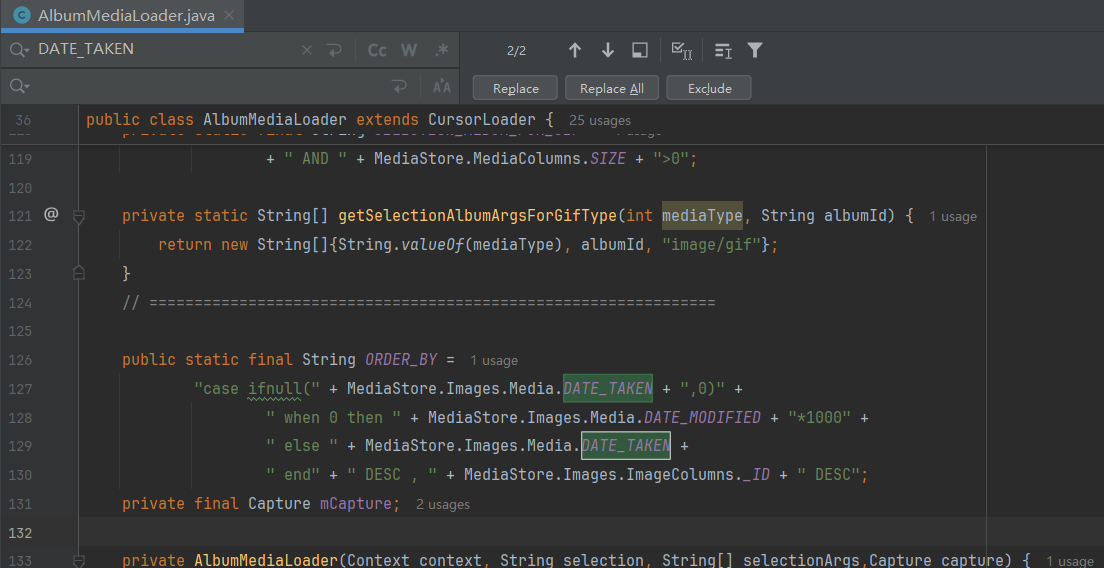Clear the DATE_TAKEN search text
Image resolution: width=1104 pixels, height=568 pixels.
click(307, 50)
